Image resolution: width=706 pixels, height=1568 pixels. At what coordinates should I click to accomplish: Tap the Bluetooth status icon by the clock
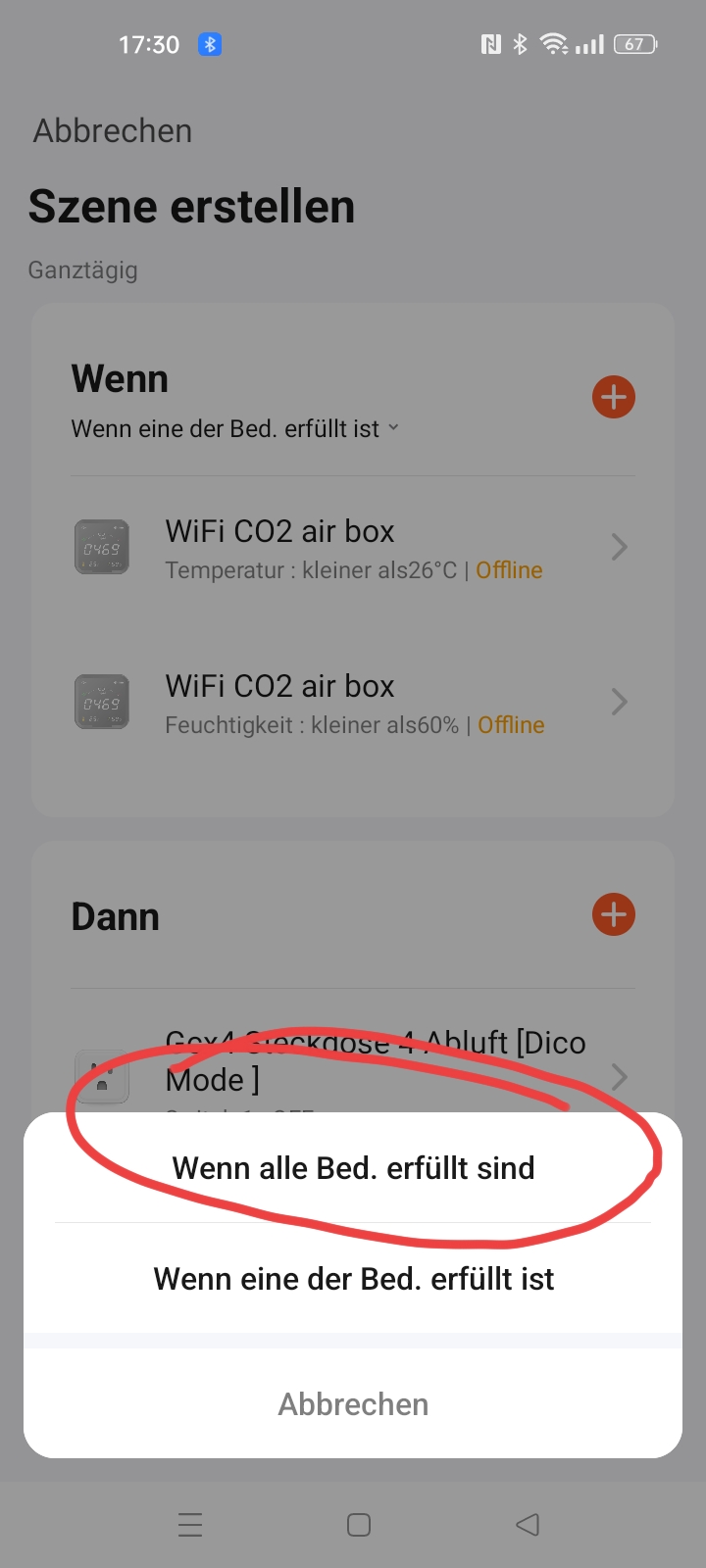(x=210, y=44)
